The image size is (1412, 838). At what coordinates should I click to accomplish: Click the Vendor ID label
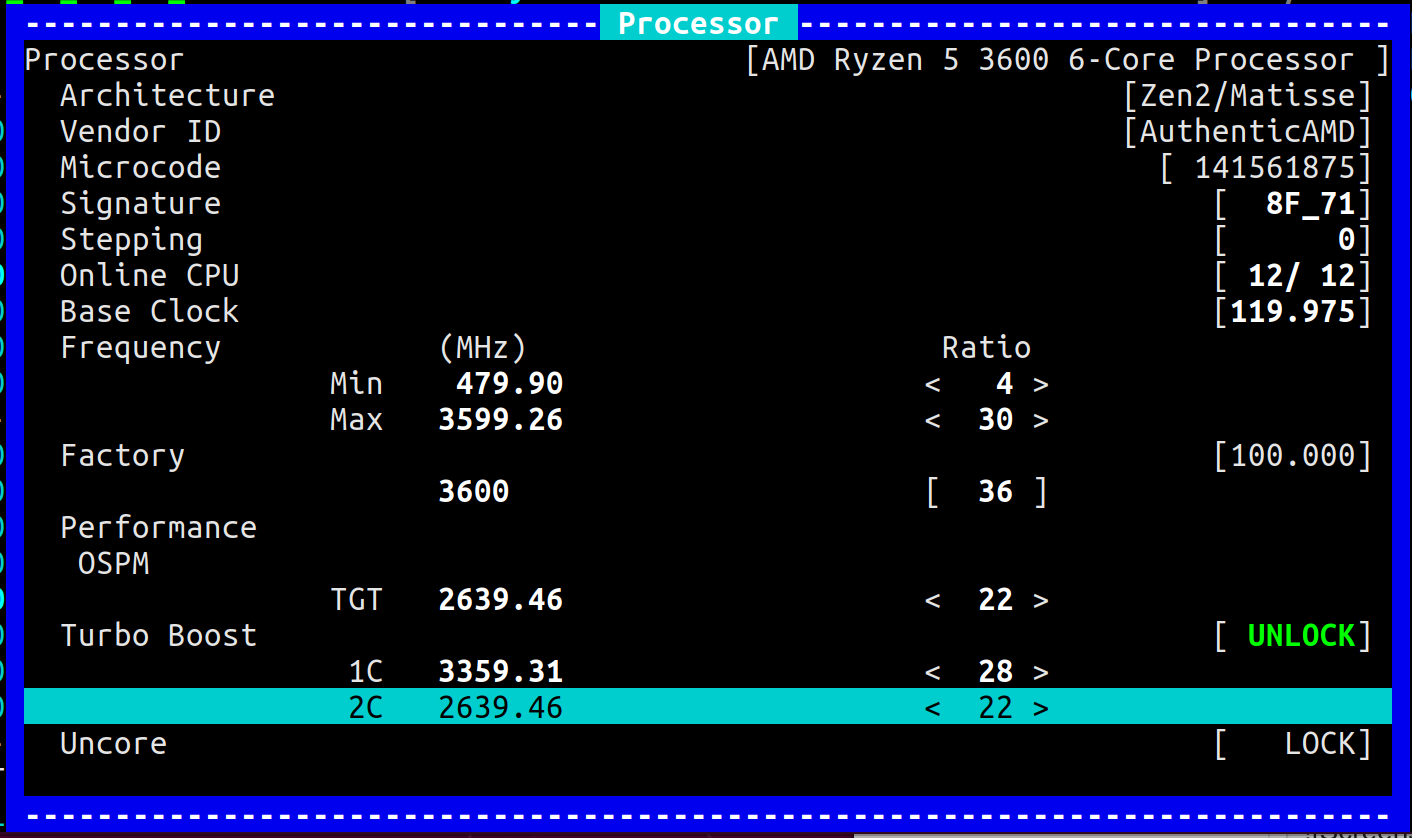click(141, 132)
